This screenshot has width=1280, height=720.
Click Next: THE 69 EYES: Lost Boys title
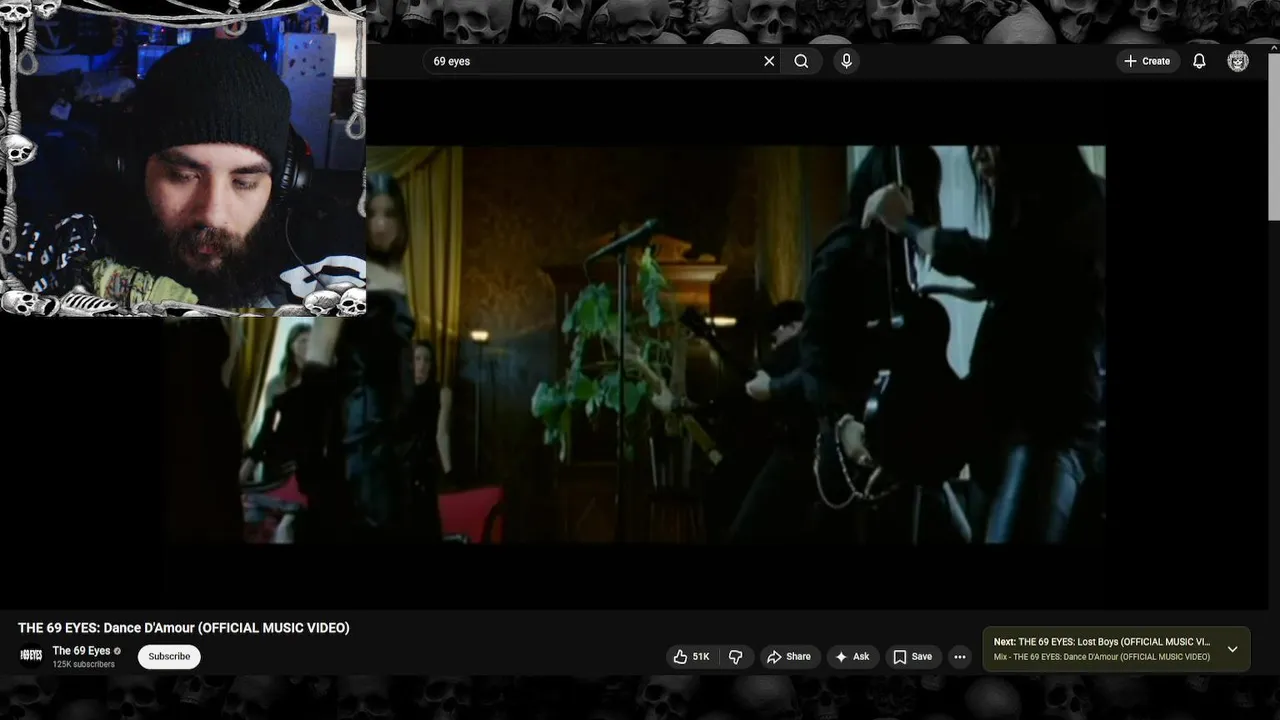point(1102,642)
